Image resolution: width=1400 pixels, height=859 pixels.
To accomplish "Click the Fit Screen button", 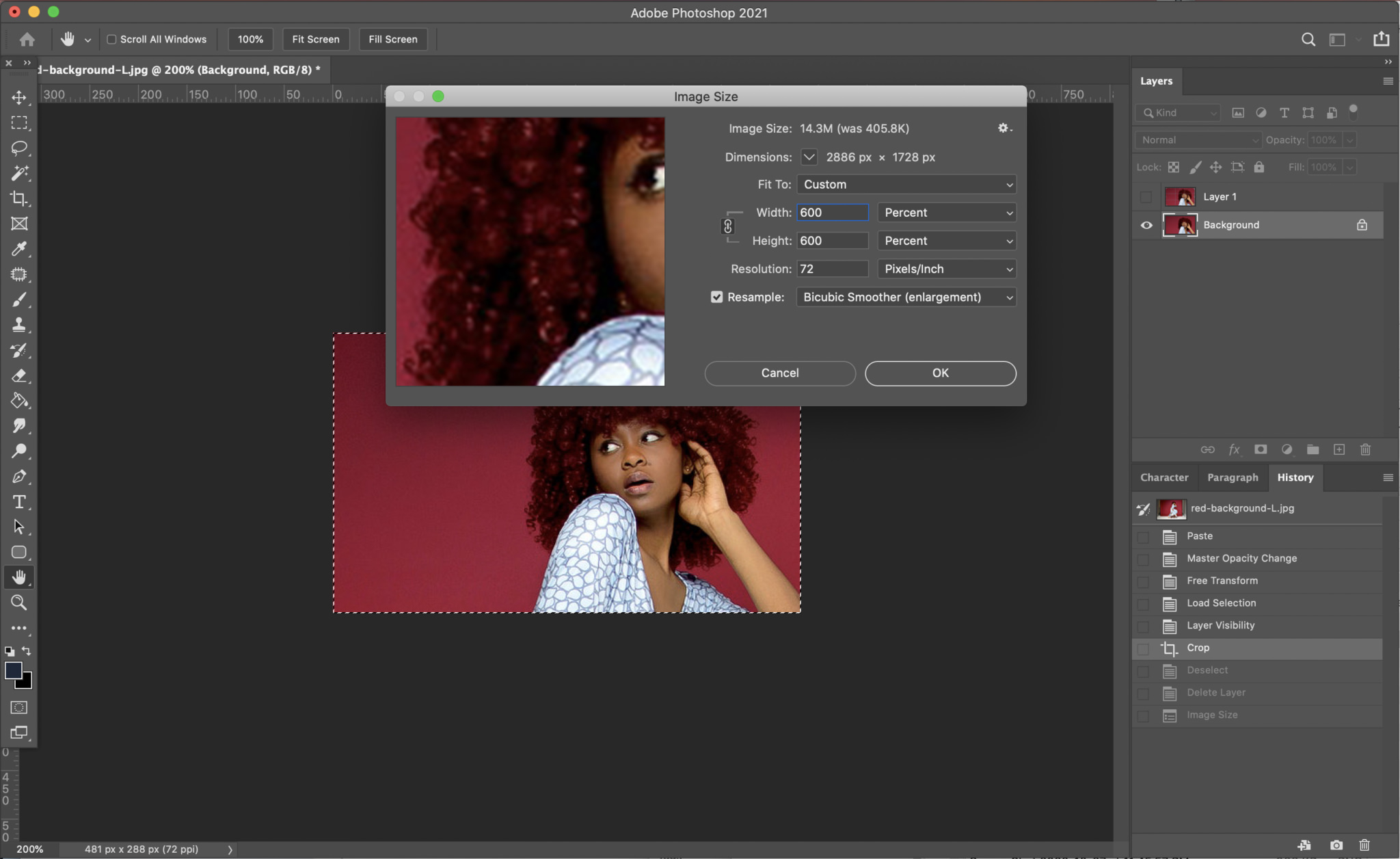I will coord(315,39).
